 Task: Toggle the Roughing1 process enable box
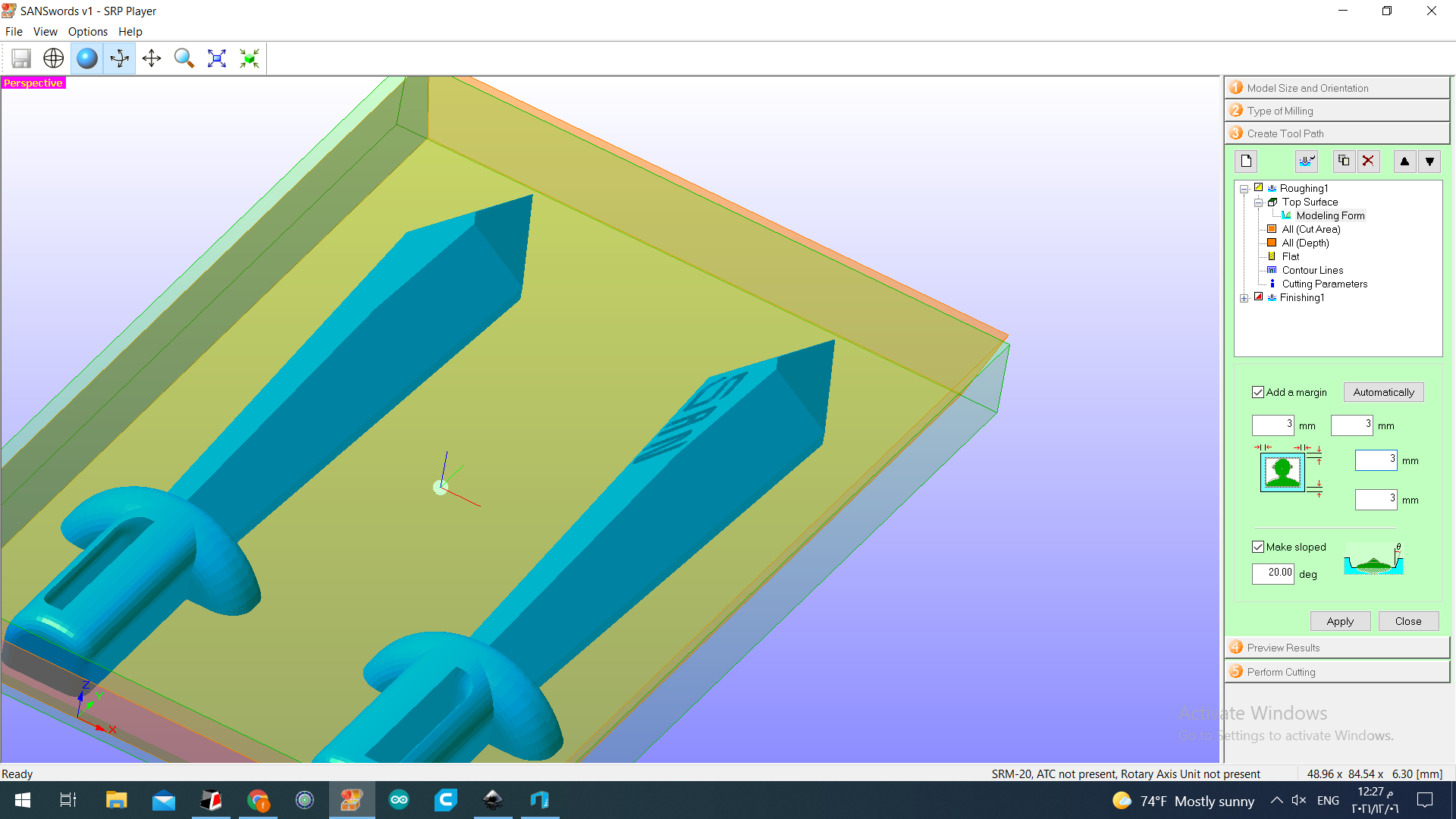click(x=1259, y=187)
